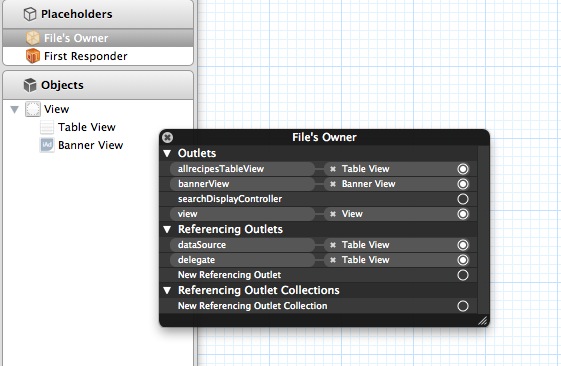Click the First Responder orange cube icon
Viewport: 561px width, 366px height.
[33, 56]
